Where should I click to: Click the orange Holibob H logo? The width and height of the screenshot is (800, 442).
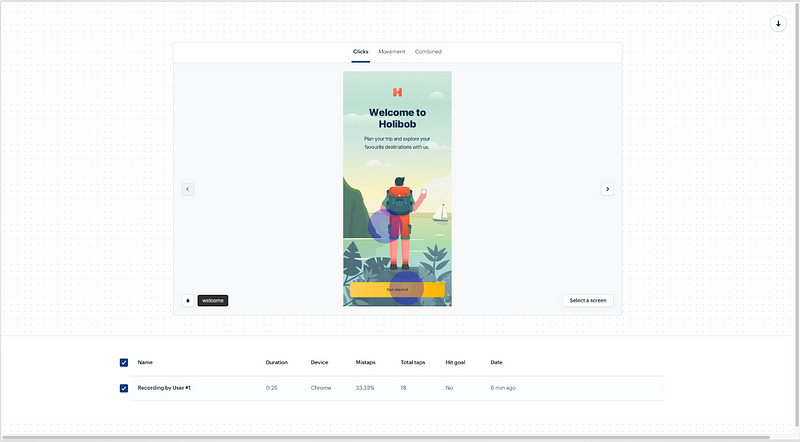click(397, 92)
